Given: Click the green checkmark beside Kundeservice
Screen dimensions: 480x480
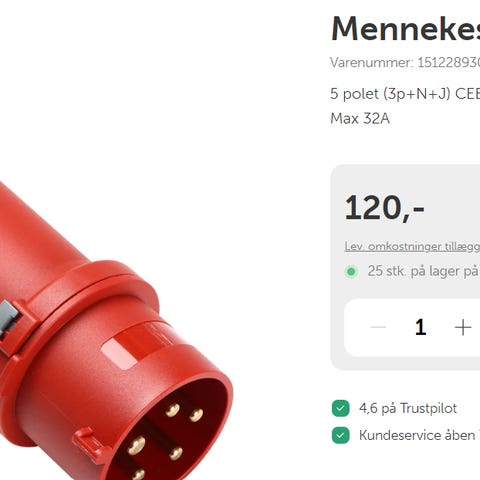Looking at the screenshot, I should coord(340,435).
